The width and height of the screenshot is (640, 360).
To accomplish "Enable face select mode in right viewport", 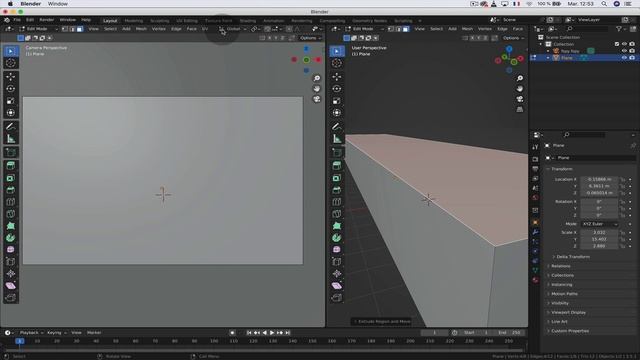I will point(405,29).
